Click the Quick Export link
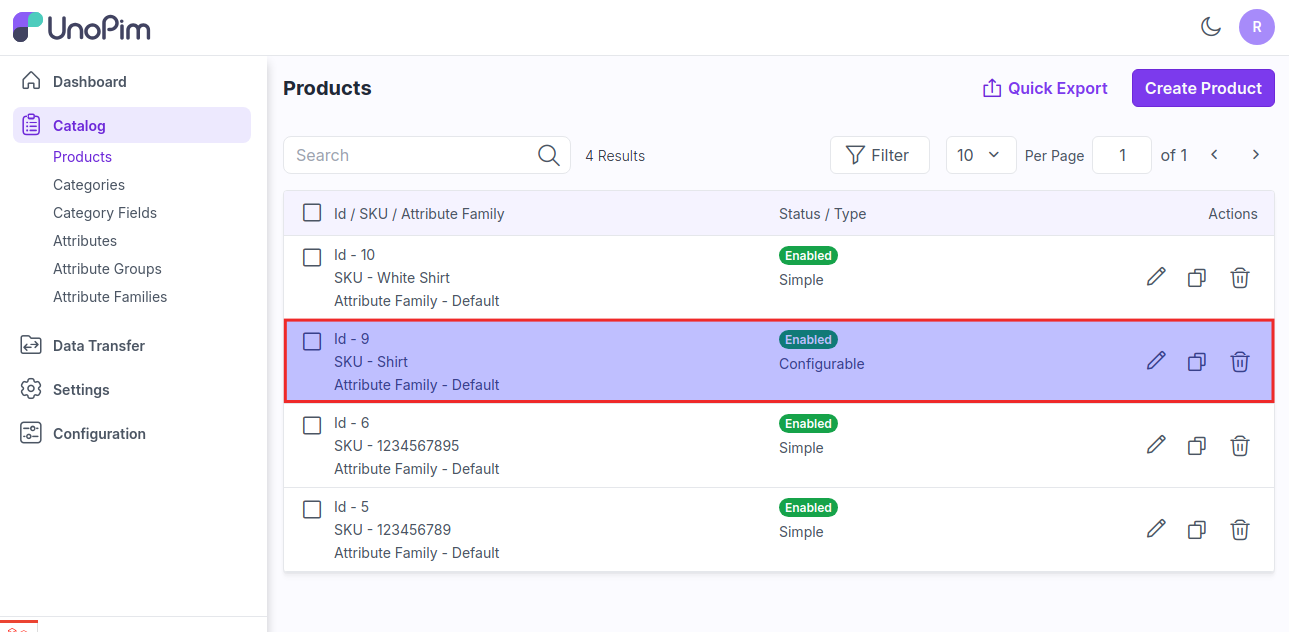1289x632 pixels. click(1045, 88)
